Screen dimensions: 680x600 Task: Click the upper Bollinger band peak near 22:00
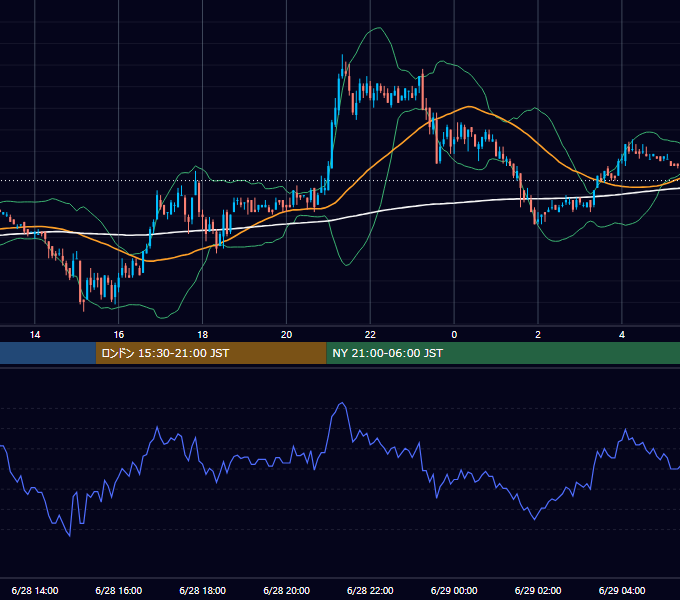(379, 28)
